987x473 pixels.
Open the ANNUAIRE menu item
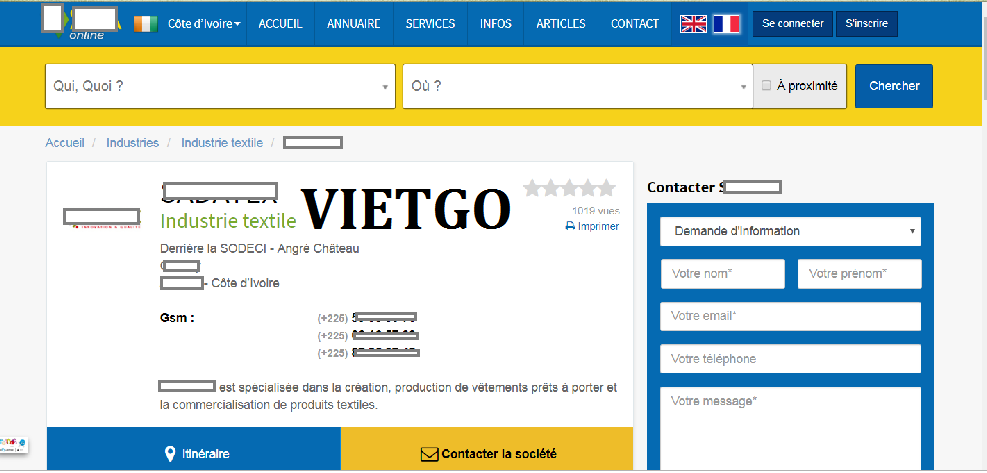354,24
